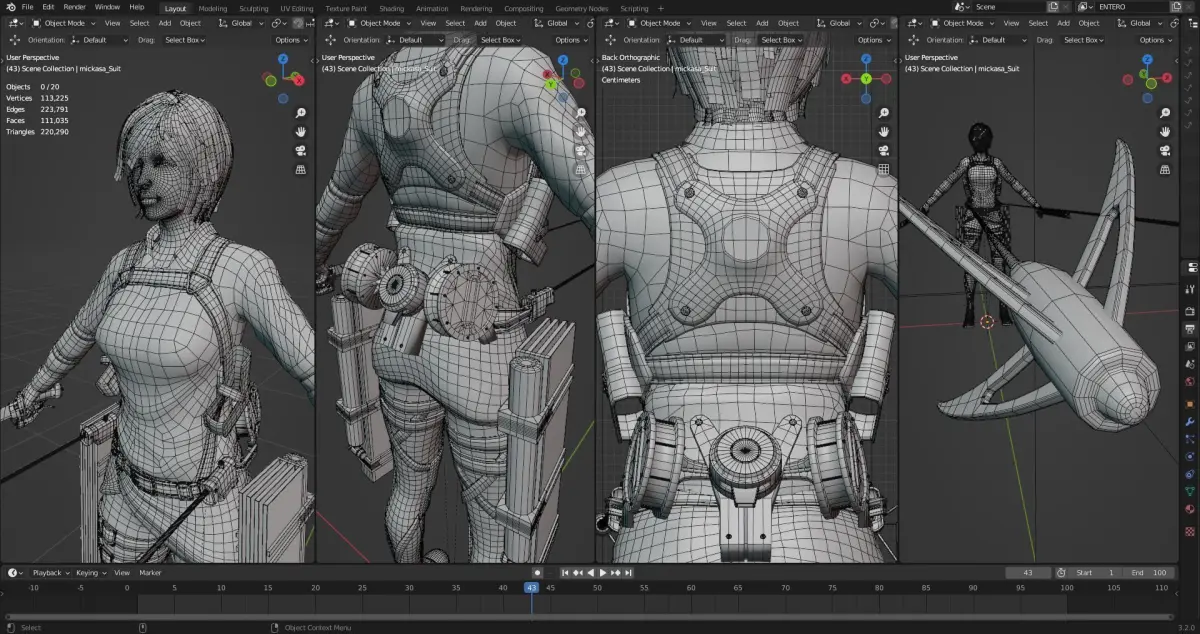The image size is (1200, 634).
Task: Click the move tool arrows icon in the leftmost viewport's tool settings
Action: pyautogui.click(x=14, y=40)
